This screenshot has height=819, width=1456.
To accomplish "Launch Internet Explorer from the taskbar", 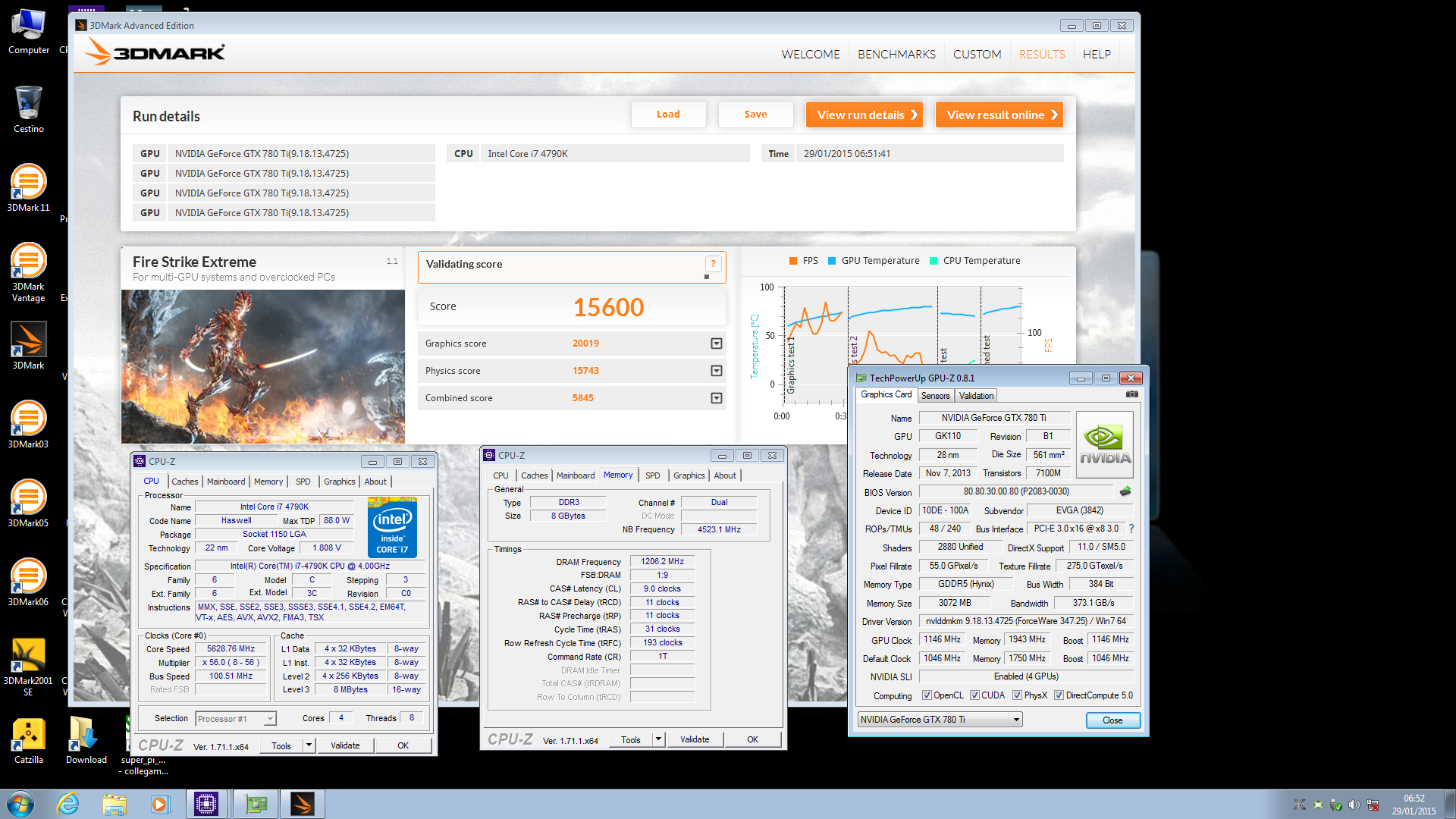I will [68, 804].
